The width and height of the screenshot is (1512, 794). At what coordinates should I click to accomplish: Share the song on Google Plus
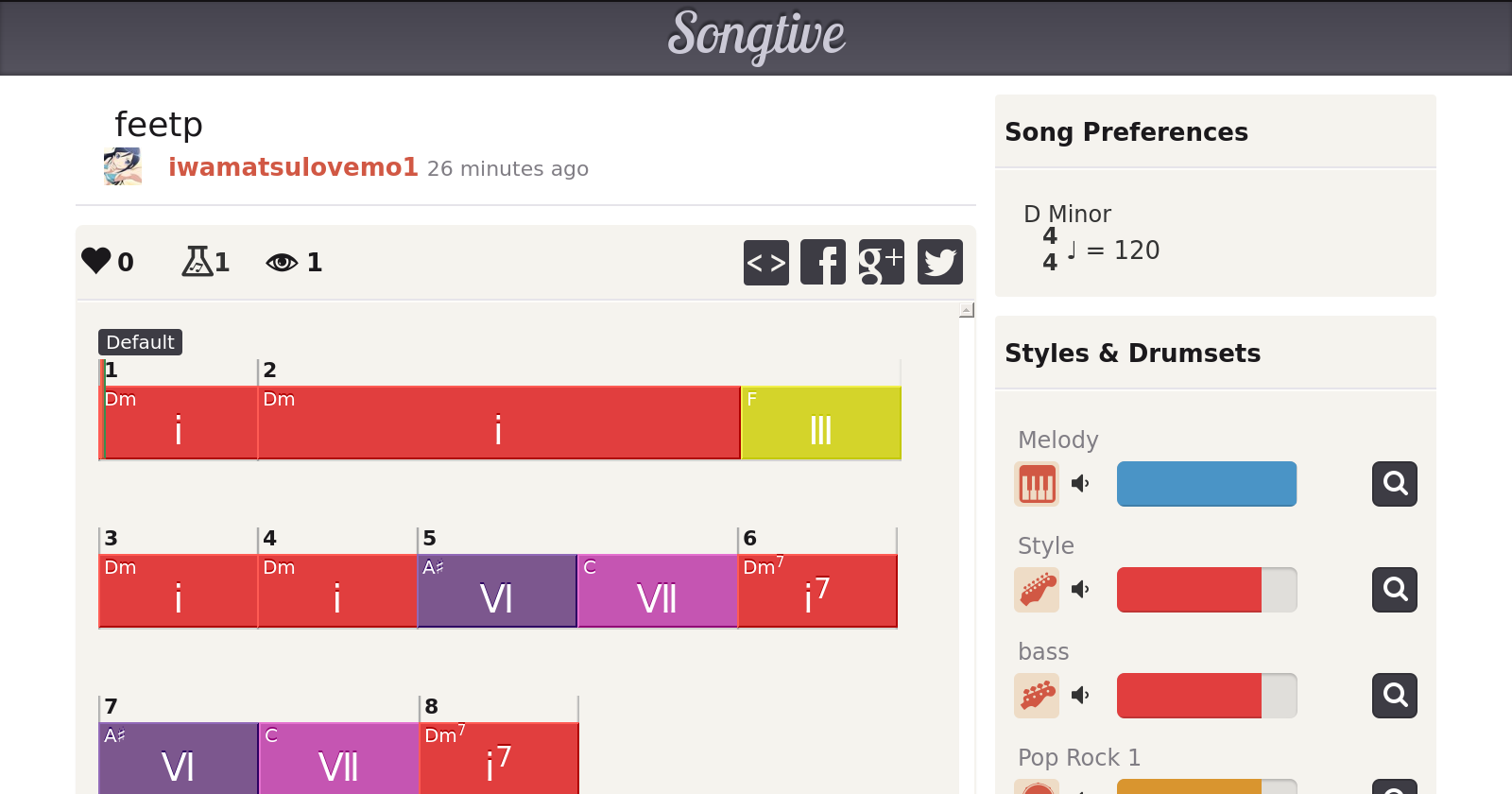(x=881, y=262)
